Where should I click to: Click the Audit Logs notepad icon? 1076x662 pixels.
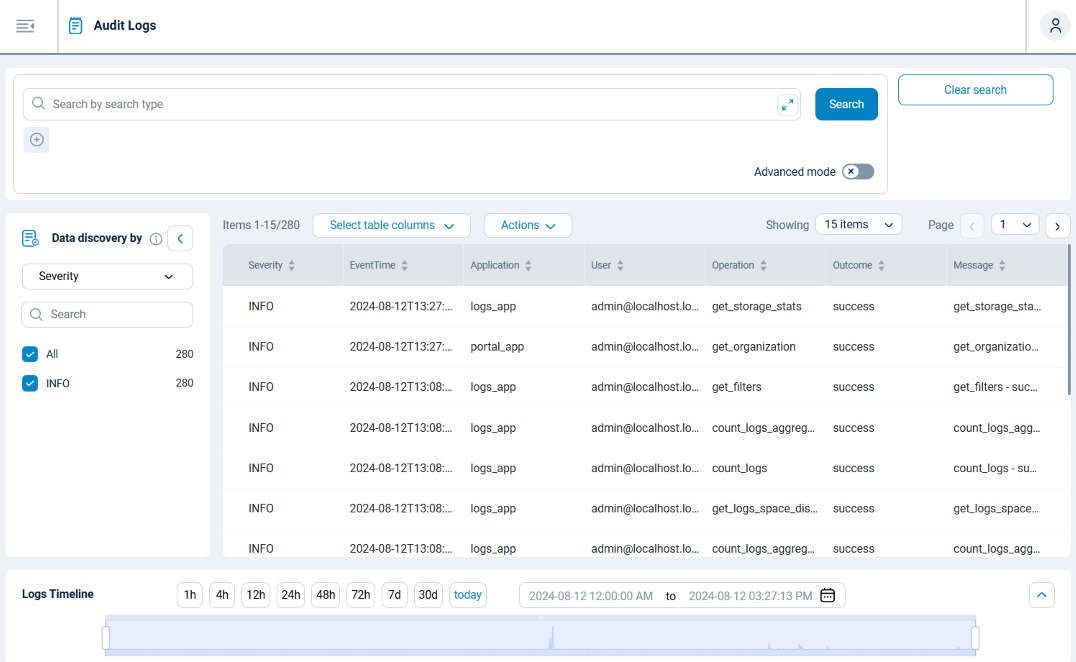[75, 25]
